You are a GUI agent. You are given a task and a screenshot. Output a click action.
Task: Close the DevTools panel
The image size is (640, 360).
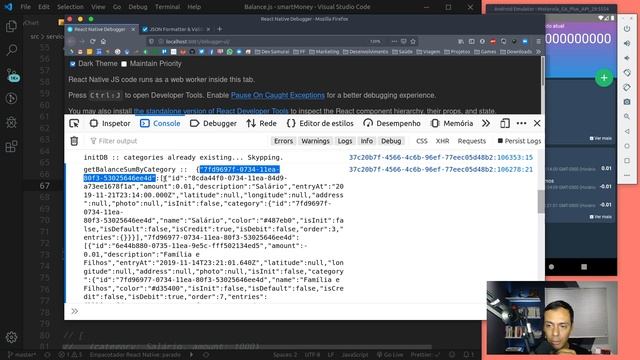coord(537,123)
